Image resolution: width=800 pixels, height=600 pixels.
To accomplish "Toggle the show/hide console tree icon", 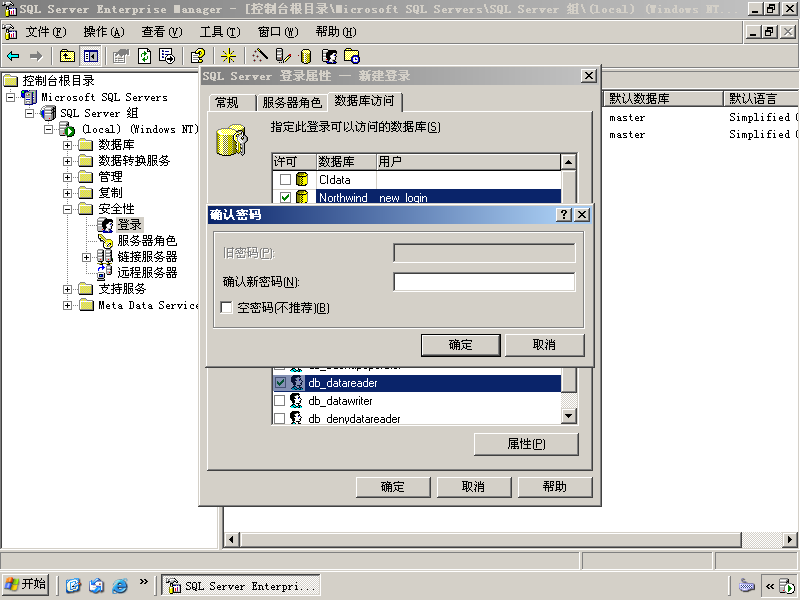I will [91, 56].
